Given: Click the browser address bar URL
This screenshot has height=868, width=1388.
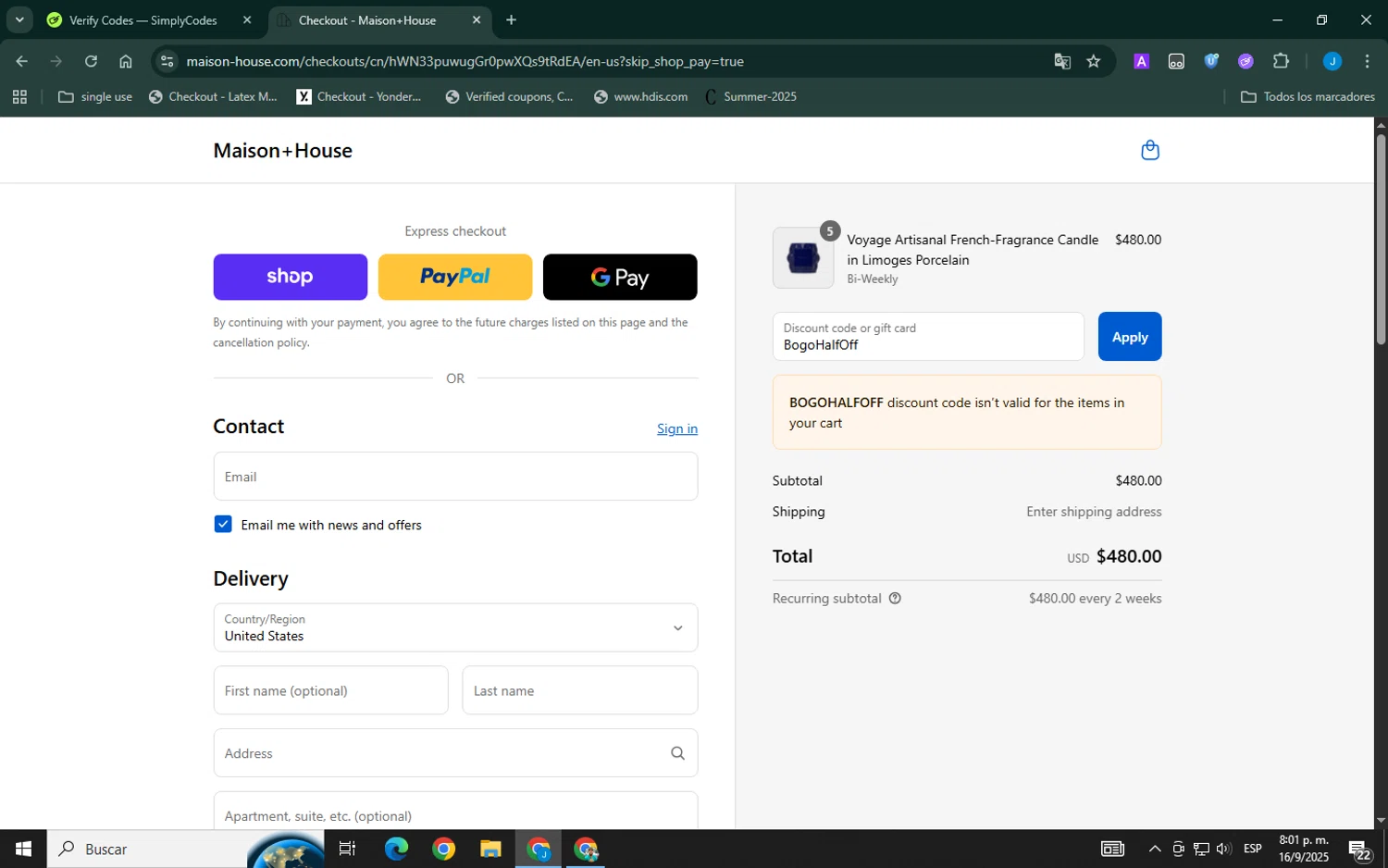Looking at the screenshot, I should (465, 62).
